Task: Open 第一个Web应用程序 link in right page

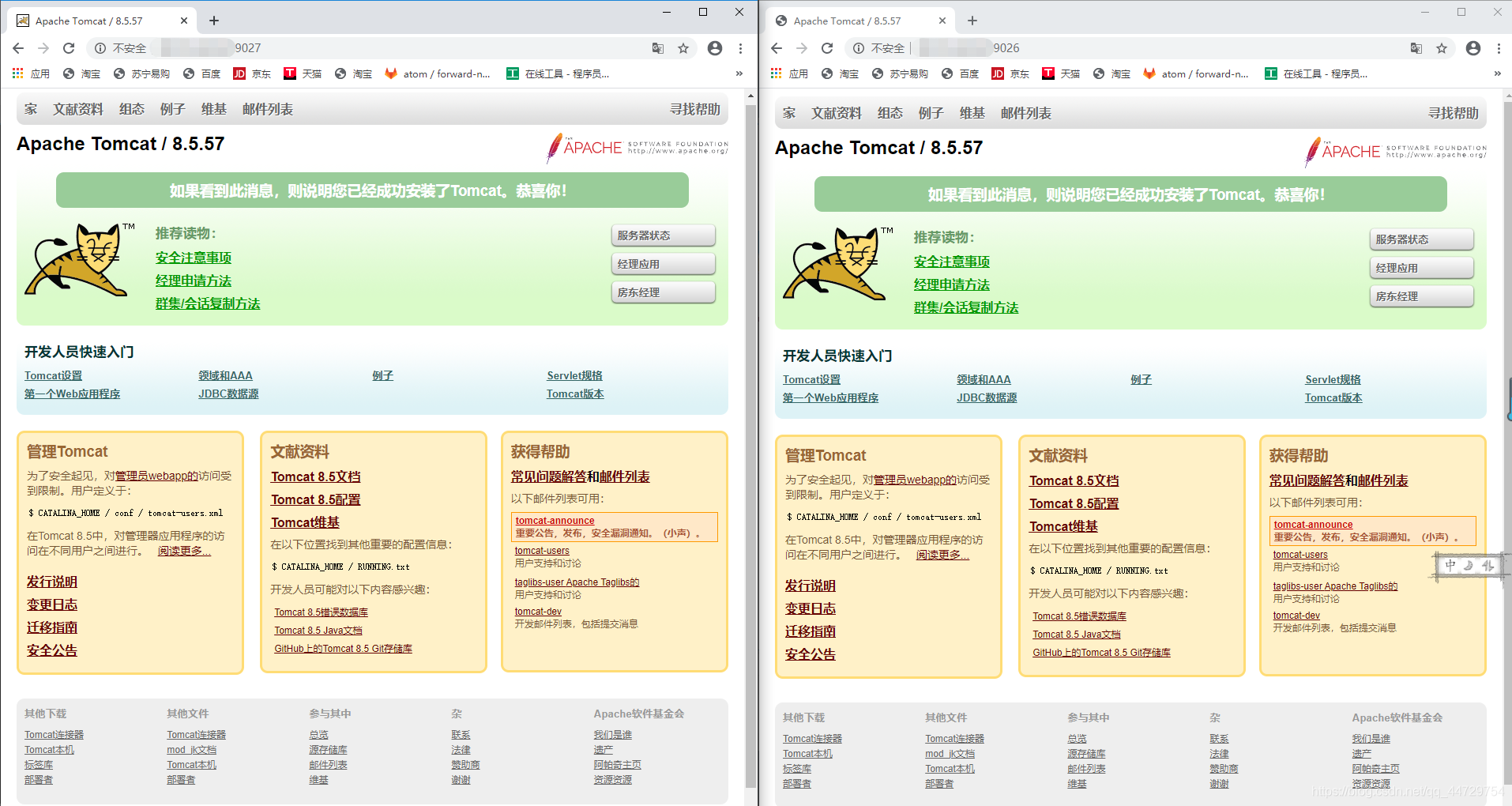Action: click(830, 397)
